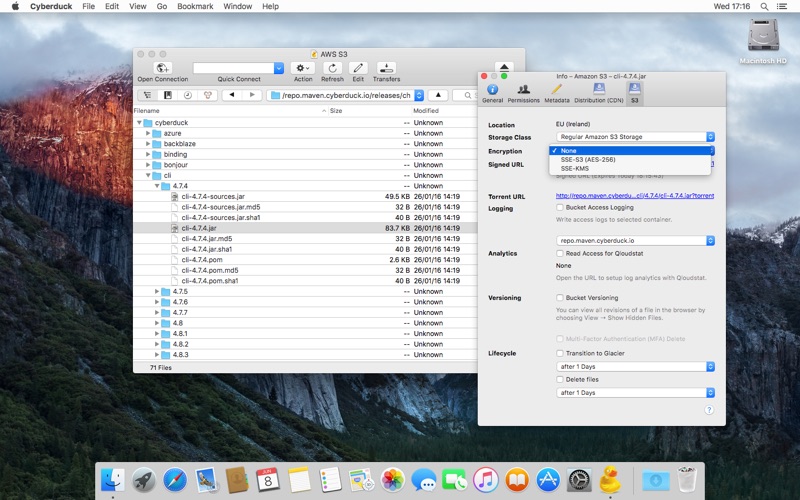Select cli-4.7.4.pom file row

tap(201, 260)
